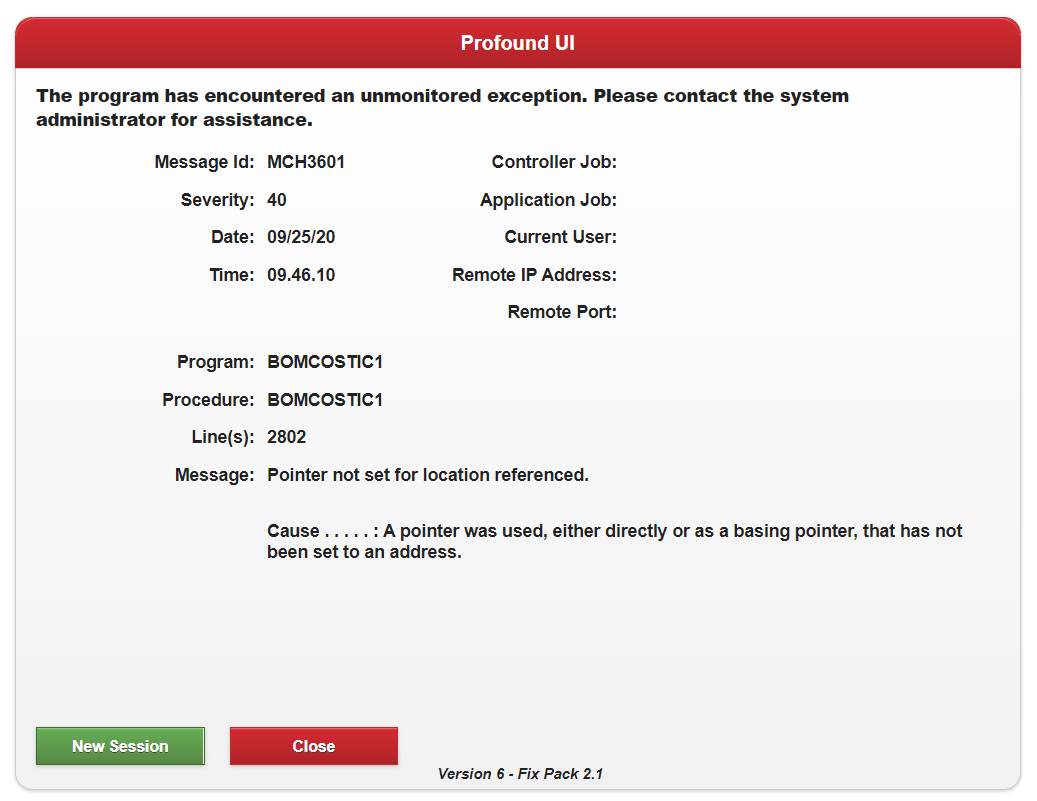Click the green New Session button
The height and width of the screenshot is (801, 1037).
click(x=120, y=746)
